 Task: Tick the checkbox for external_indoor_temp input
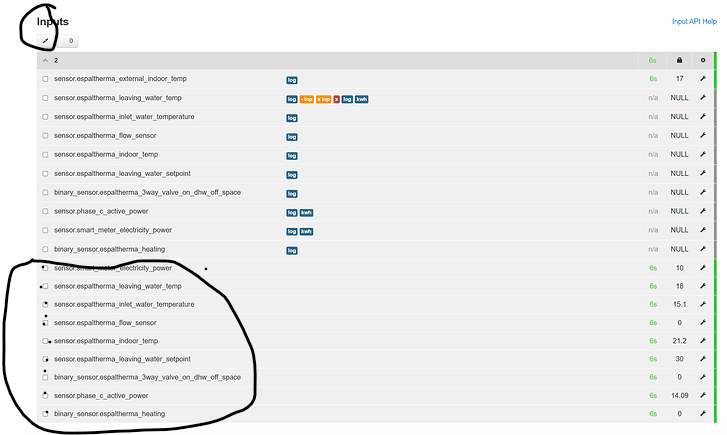tap(45, 79)
